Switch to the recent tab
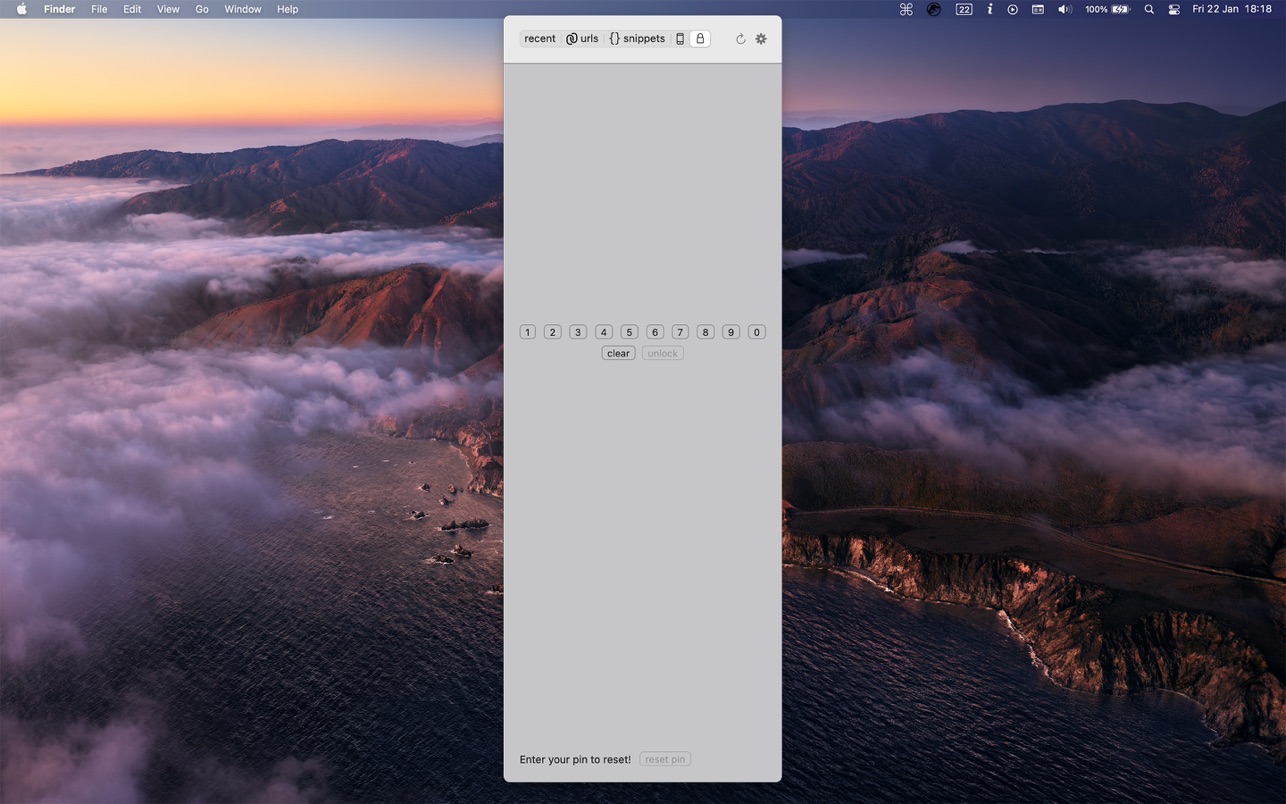 tap(540, 39)
